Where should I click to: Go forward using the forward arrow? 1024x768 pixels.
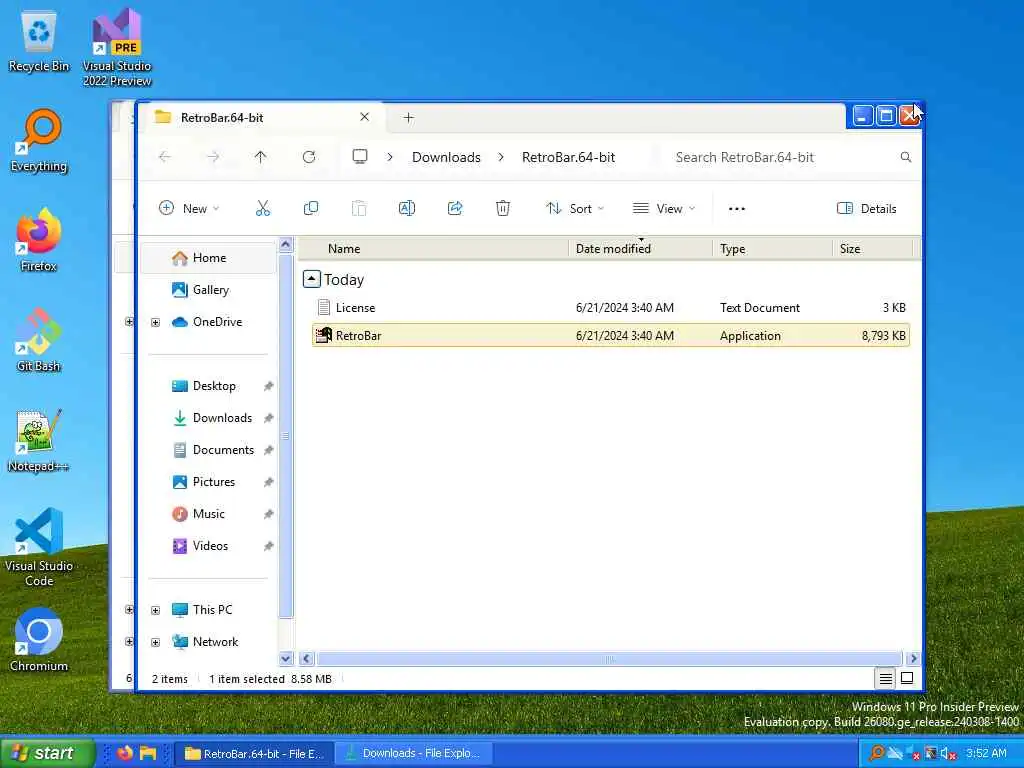pos(213,157)
